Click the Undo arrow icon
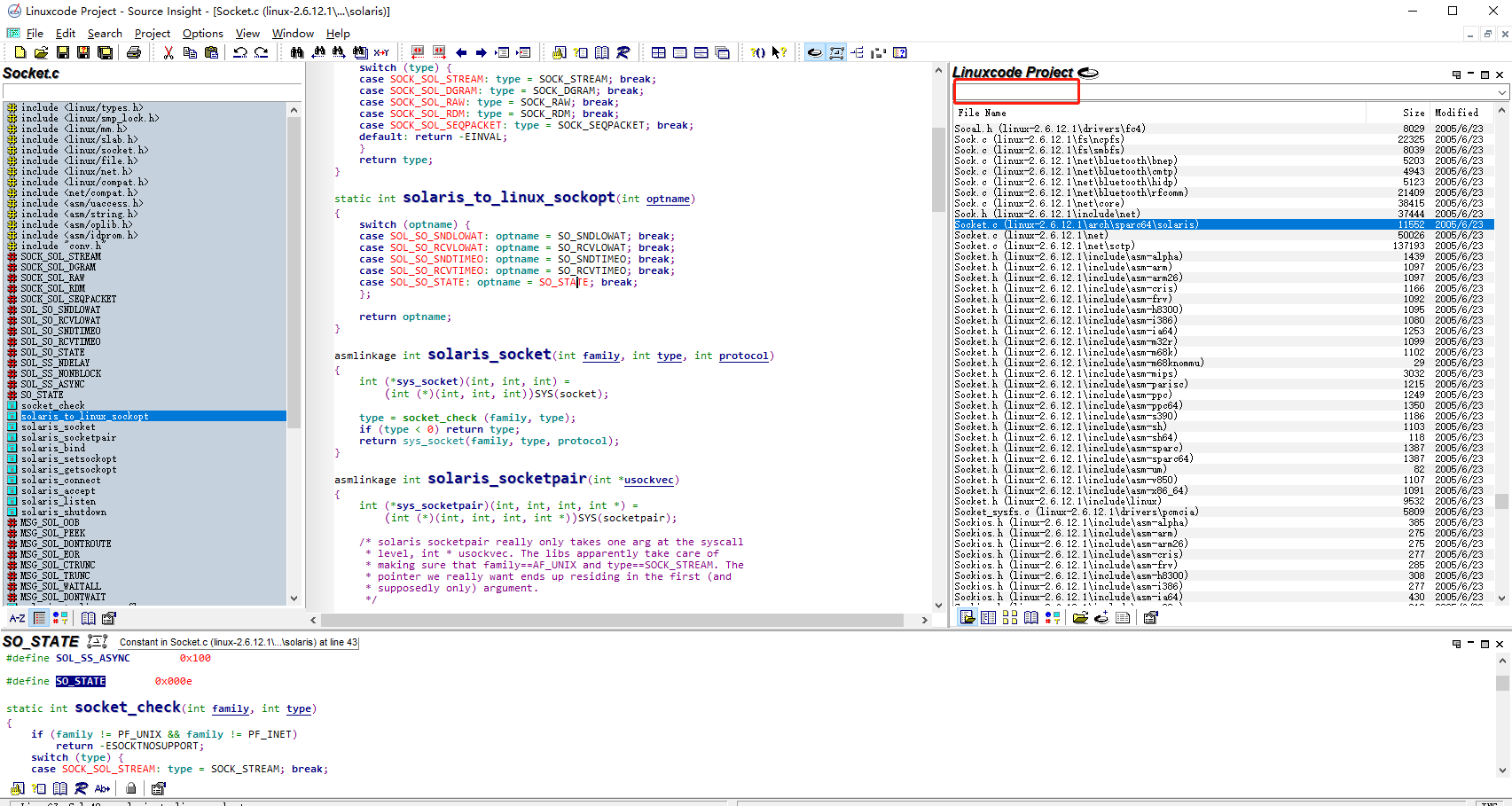Image resolution: width=1512 pixels, height=806 pixels. tap(239, 52)
